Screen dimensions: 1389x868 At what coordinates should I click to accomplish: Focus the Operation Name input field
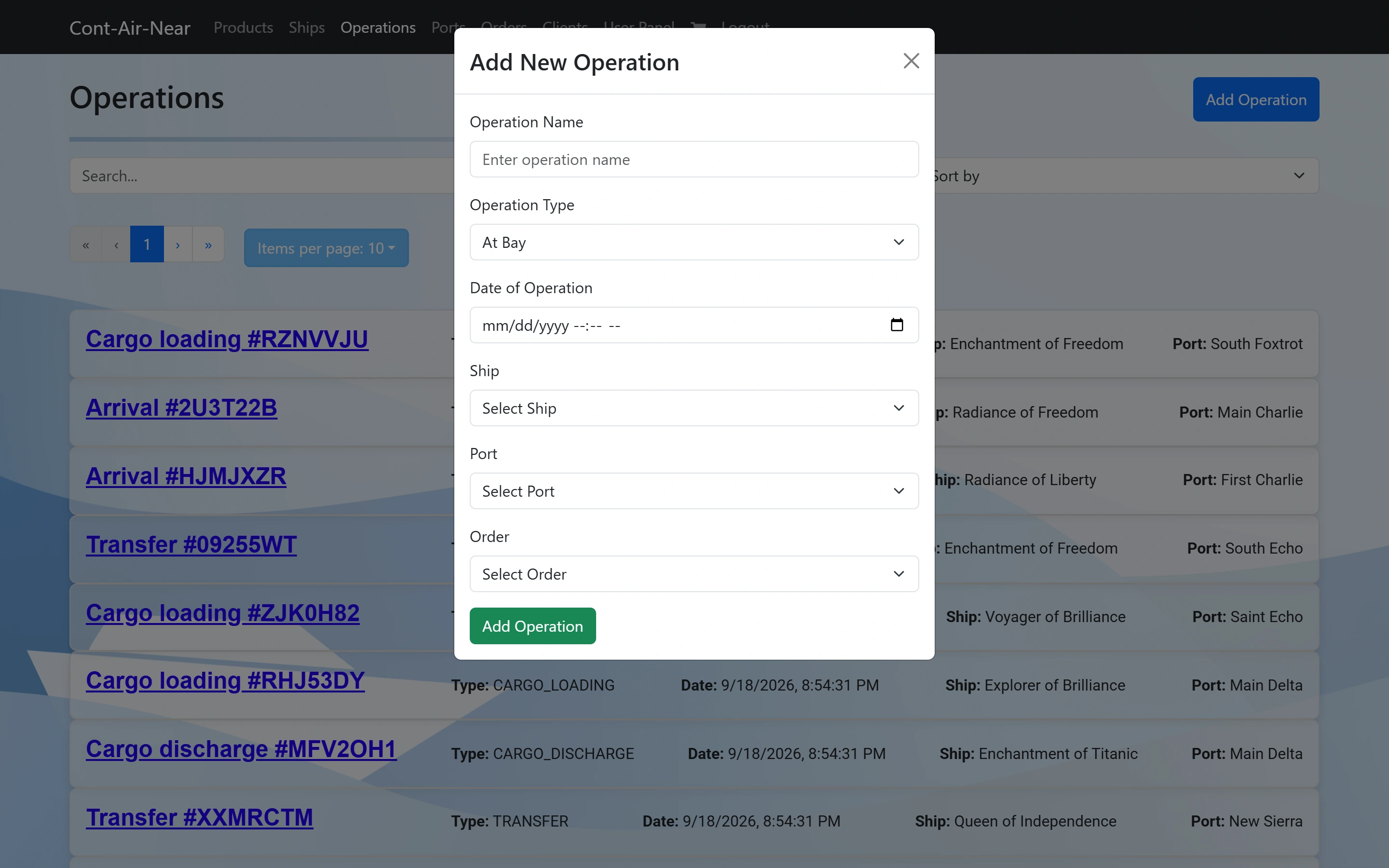[x=694, y=159]
